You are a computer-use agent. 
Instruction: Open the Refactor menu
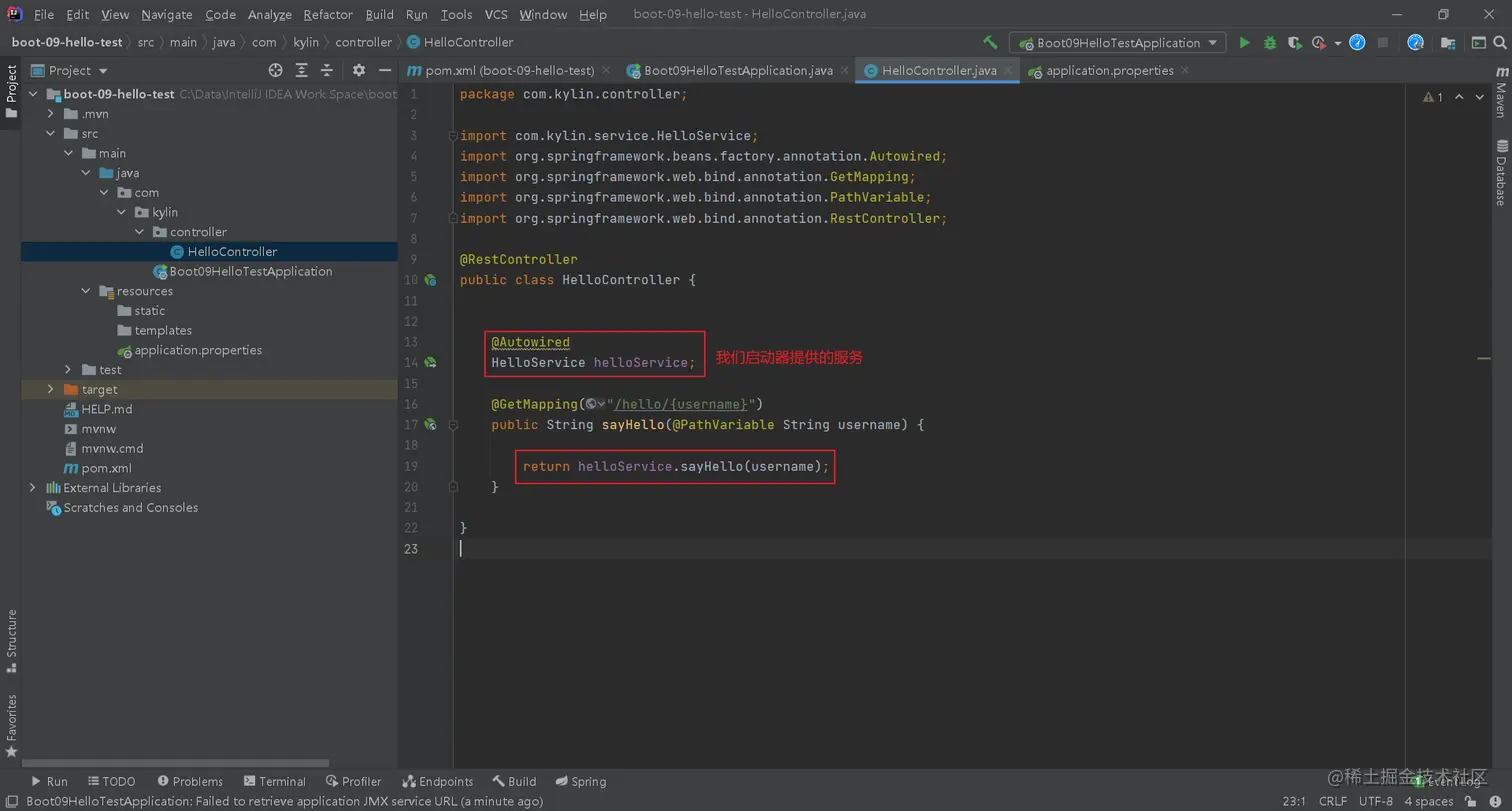328,14
